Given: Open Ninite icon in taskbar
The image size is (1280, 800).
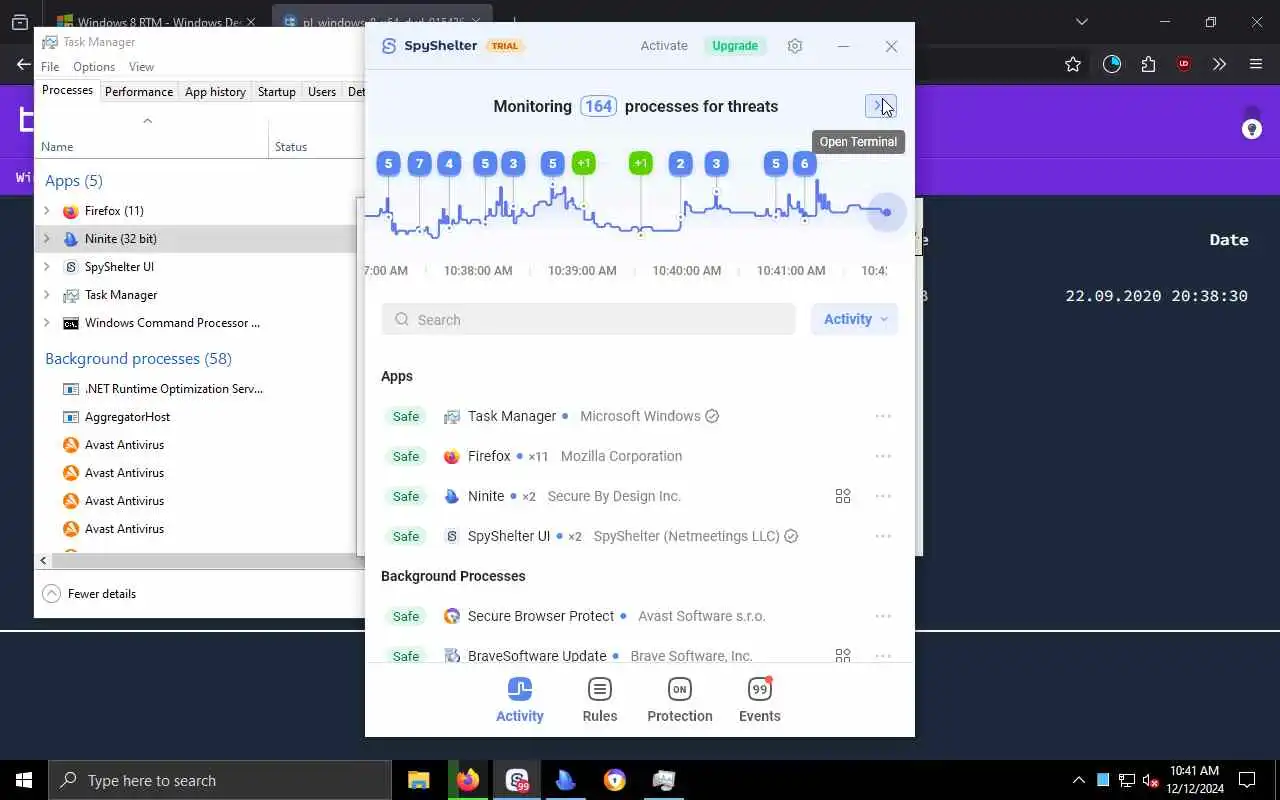Looking at the screenshot, I should pos(566,780).
